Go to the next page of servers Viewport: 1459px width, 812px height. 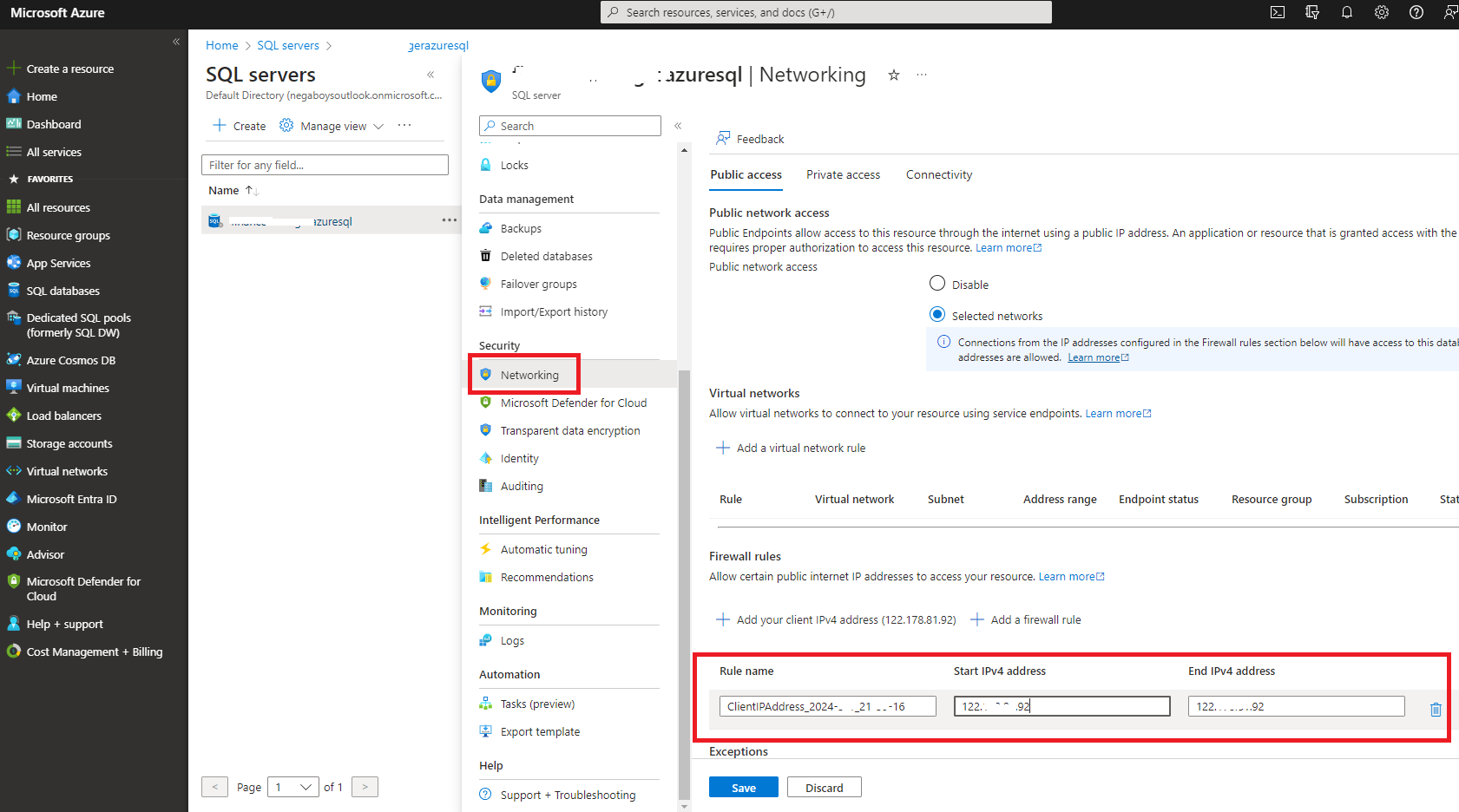pyautogui.click(x=365, y=787)
